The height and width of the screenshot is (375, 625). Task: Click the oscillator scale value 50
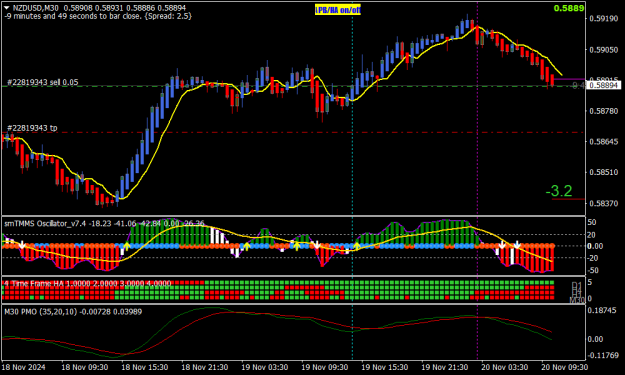(592, 222)
